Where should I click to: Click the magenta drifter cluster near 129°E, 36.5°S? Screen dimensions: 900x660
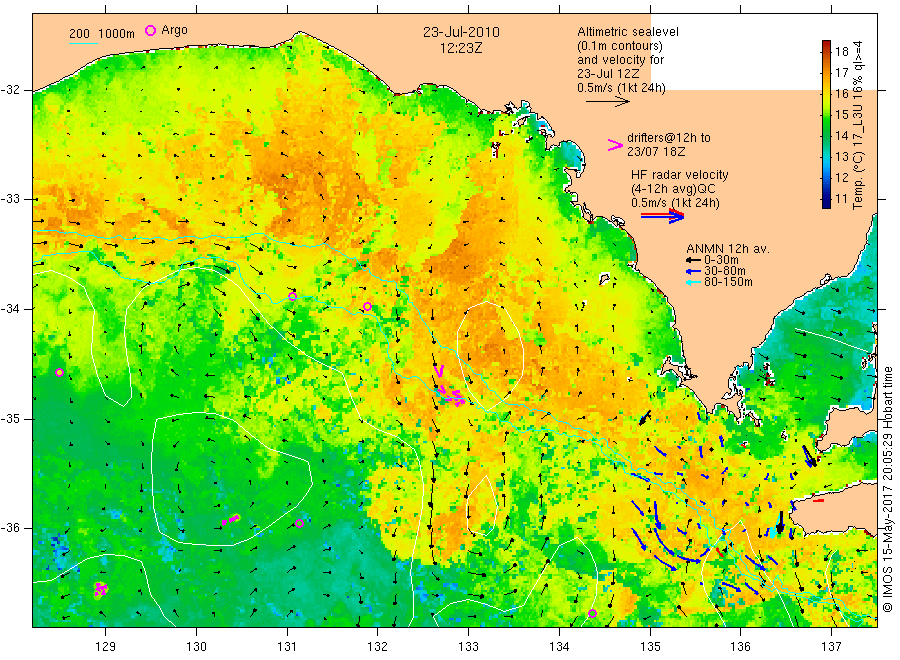100,589
